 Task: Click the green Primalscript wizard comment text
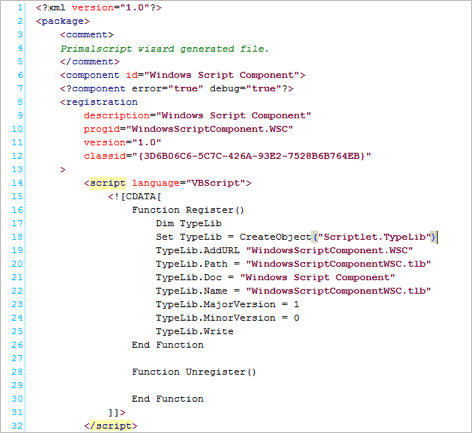(164, 49)
